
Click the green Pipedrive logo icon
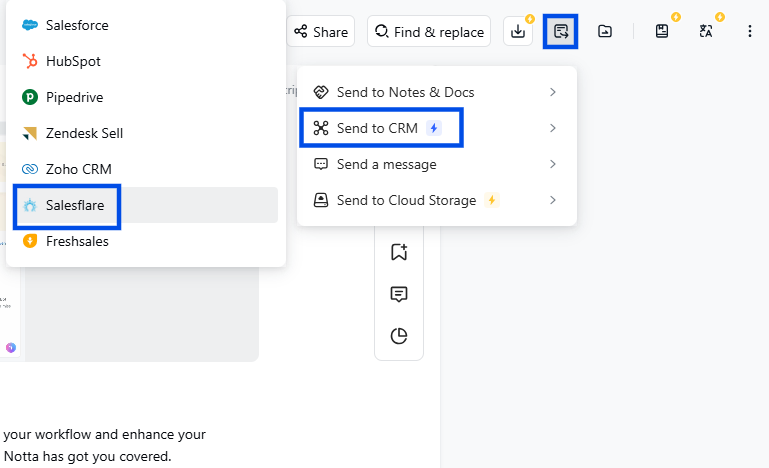tap(30, 97)
